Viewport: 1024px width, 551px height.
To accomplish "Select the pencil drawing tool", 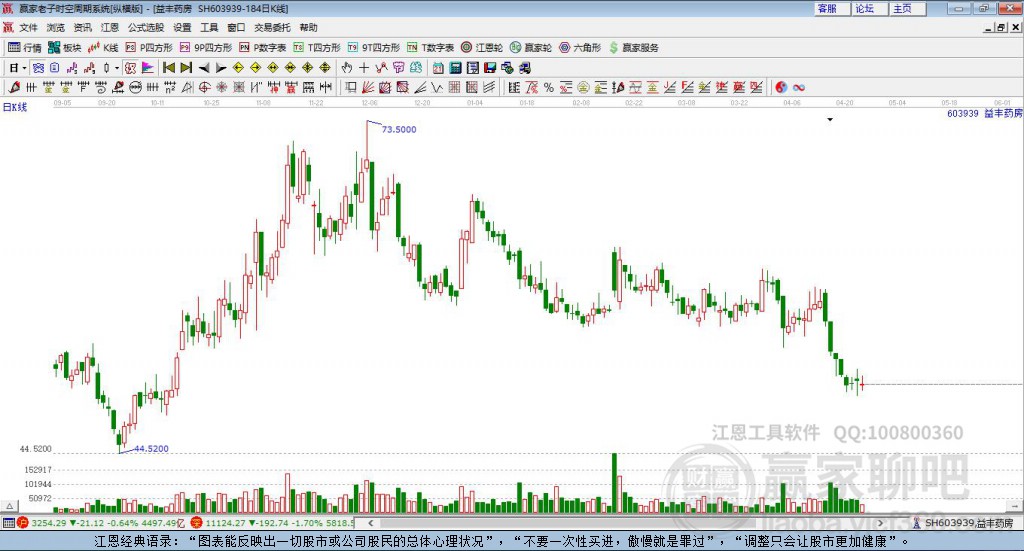I will [14, 87].
